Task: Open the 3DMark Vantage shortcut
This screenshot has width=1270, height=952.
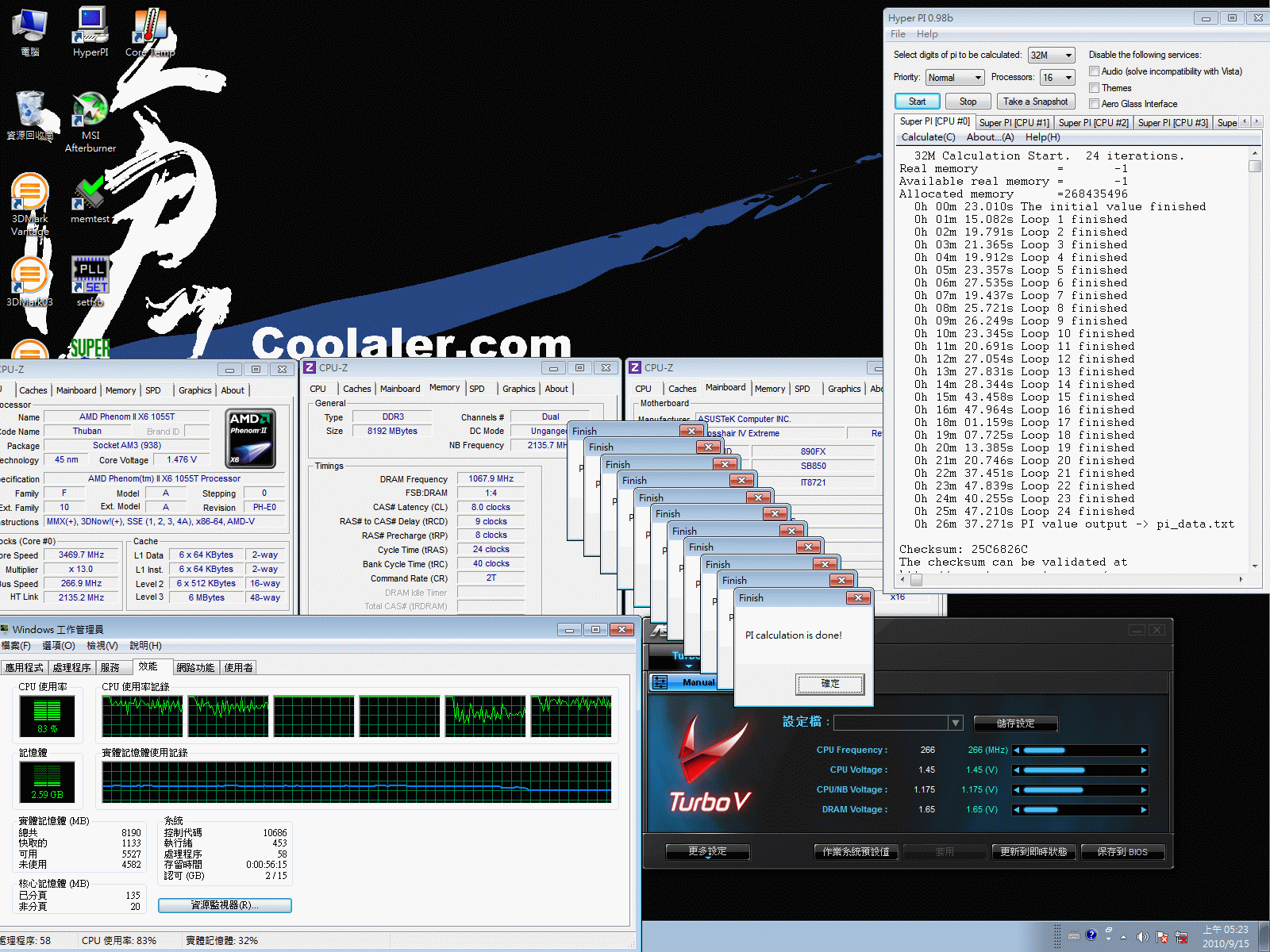Action: coord(30,204)
